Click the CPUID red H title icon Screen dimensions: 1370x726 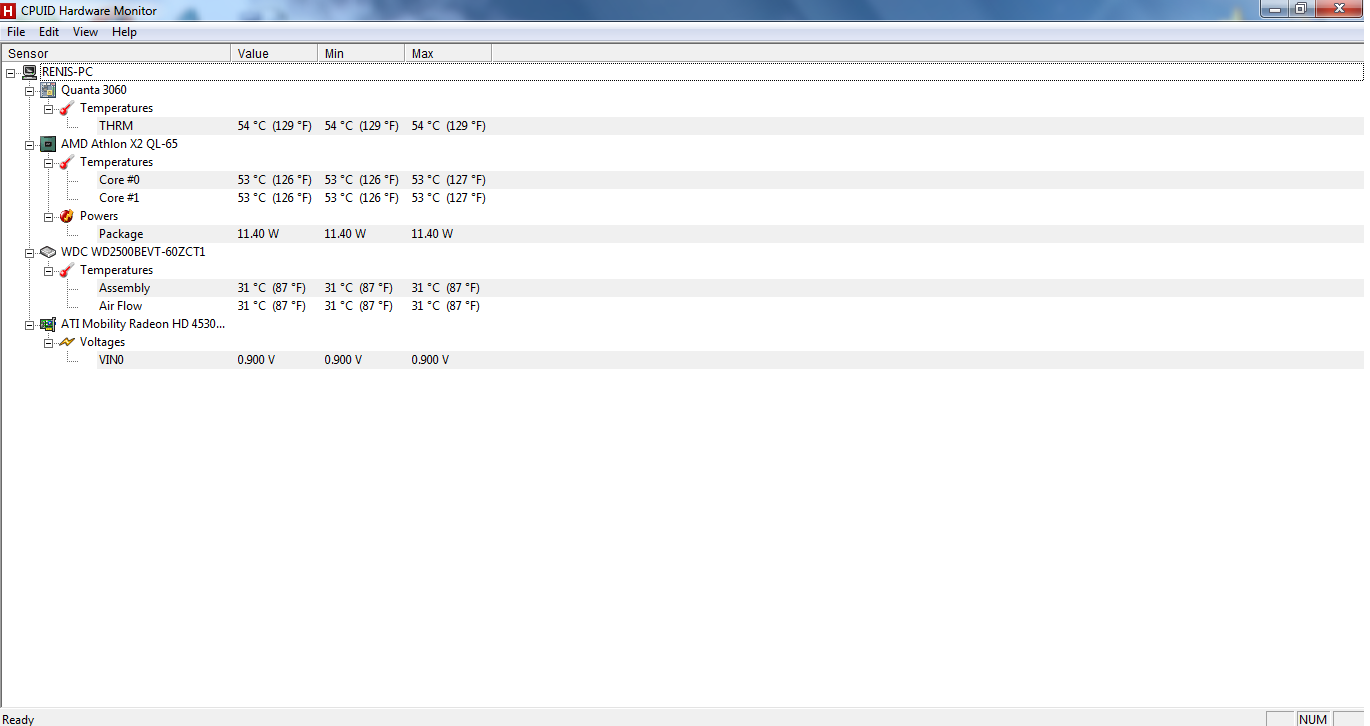click(x=9, y=10)
